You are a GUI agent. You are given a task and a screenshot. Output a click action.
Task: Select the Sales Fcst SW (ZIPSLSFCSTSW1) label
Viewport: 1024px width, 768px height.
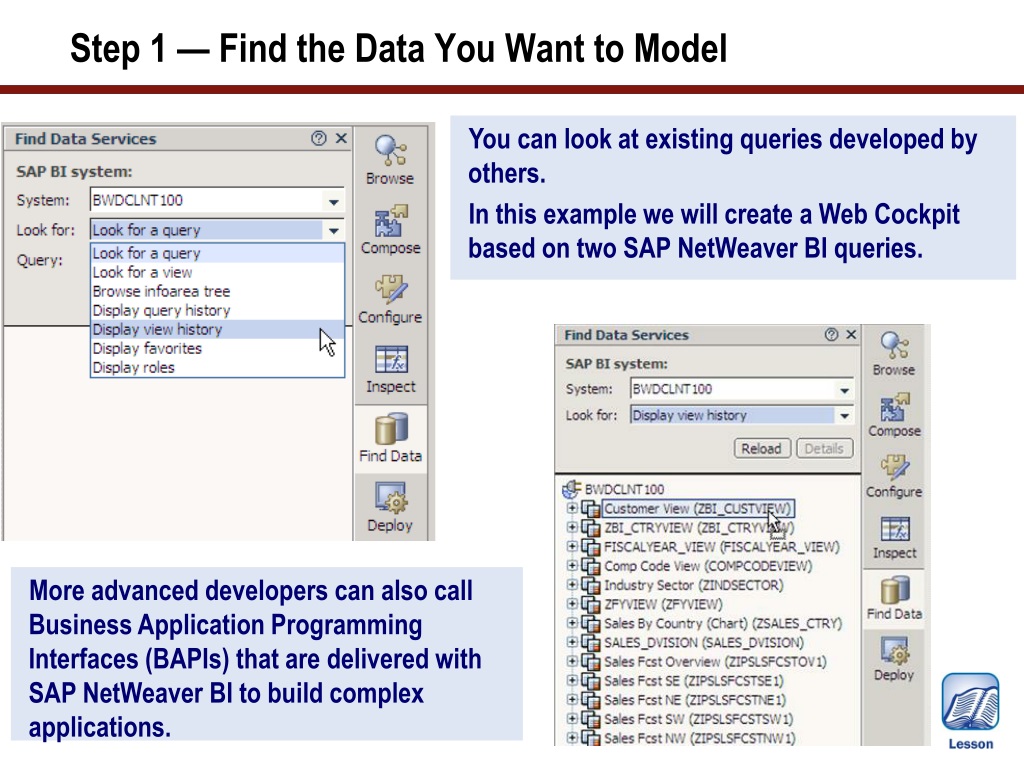pos(698,719)
